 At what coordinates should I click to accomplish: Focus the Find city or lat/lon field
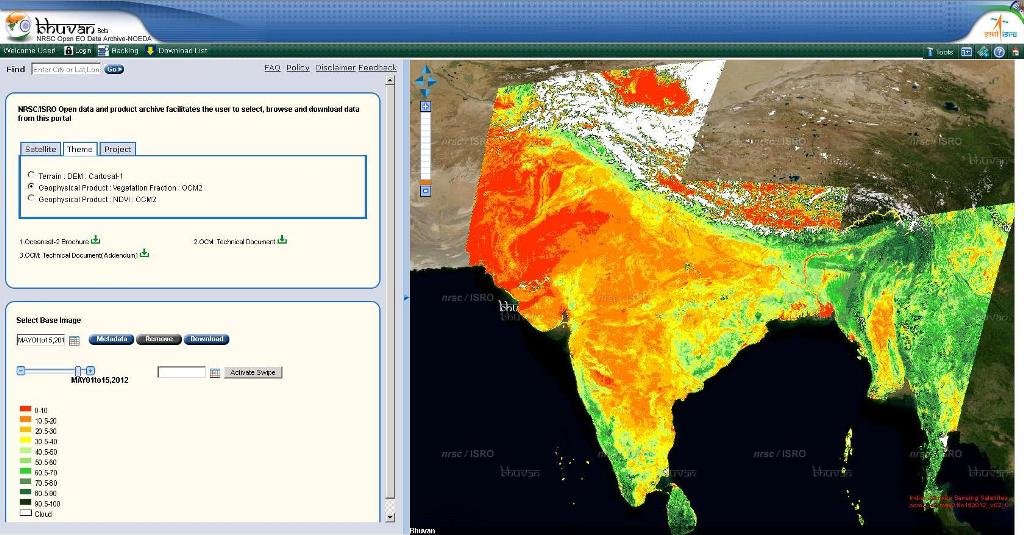coord(66,69)
